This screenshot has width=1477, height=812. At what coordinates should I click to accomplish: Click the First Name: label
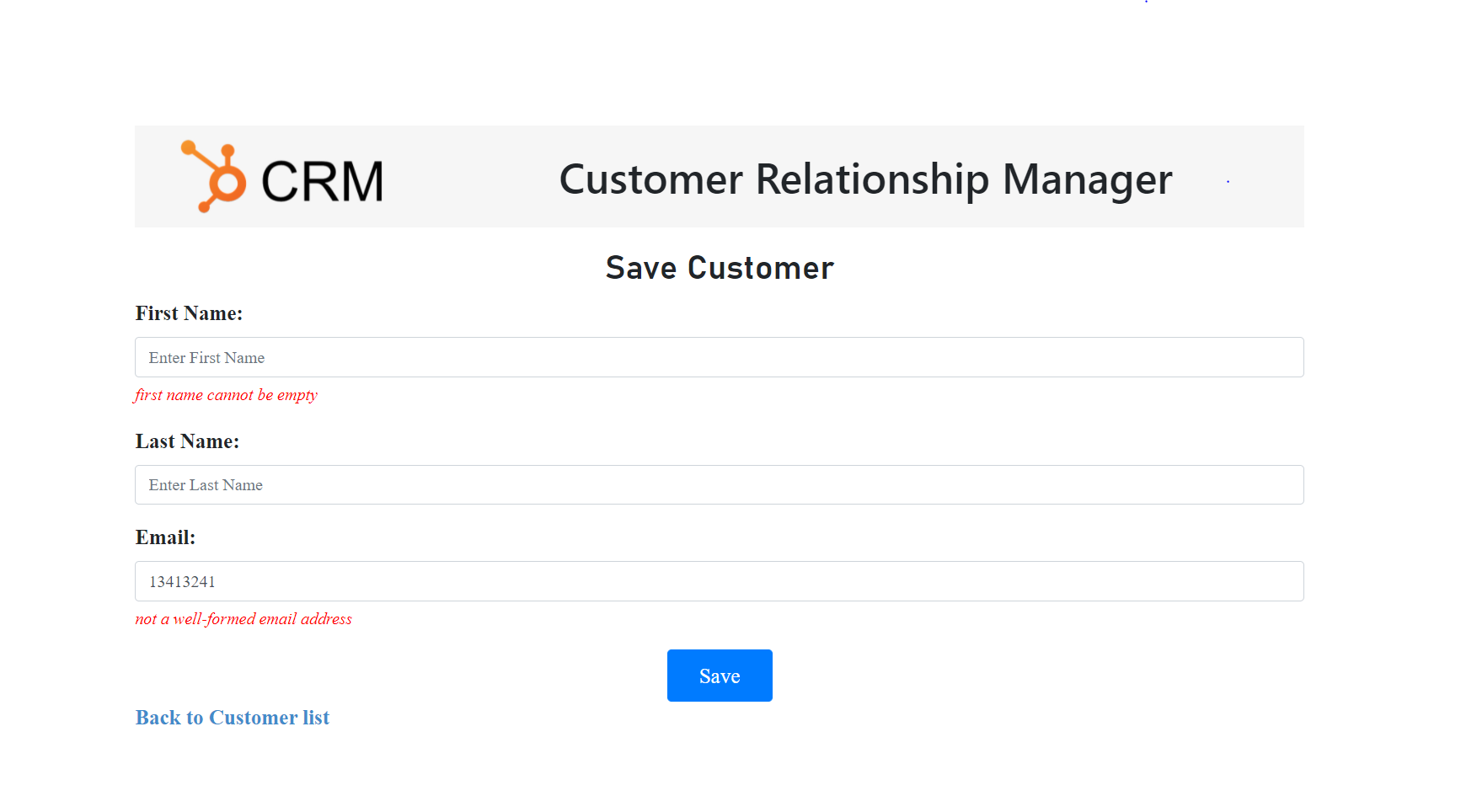click(188, 313)
